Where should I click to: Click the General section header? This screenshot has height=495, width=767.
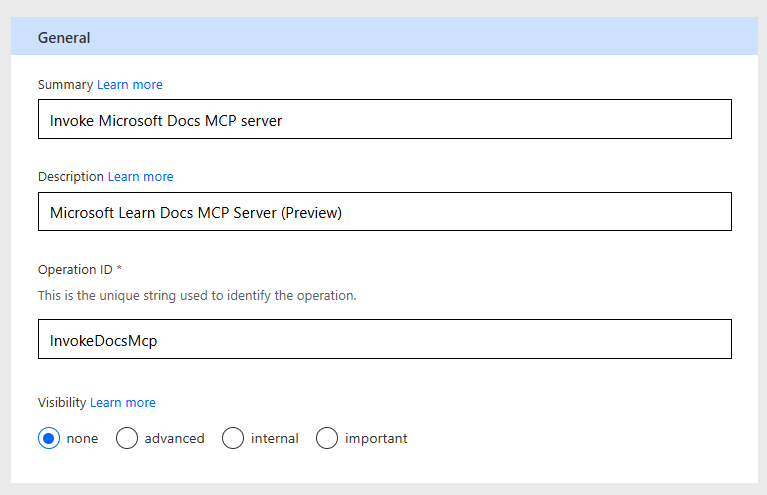(384, 37)
